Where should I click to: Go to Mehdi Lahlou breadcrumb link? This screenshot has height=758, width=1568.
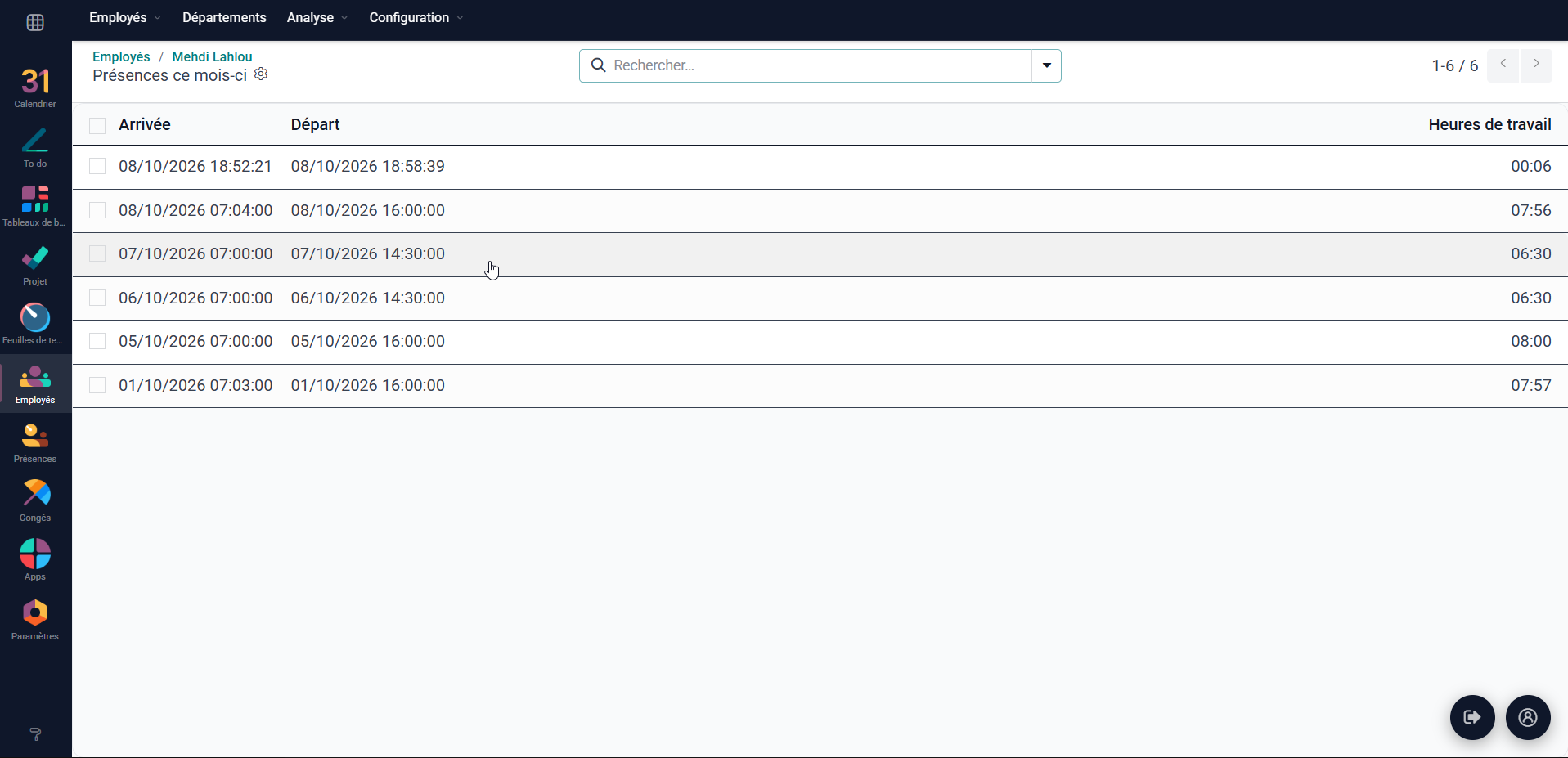212,56
